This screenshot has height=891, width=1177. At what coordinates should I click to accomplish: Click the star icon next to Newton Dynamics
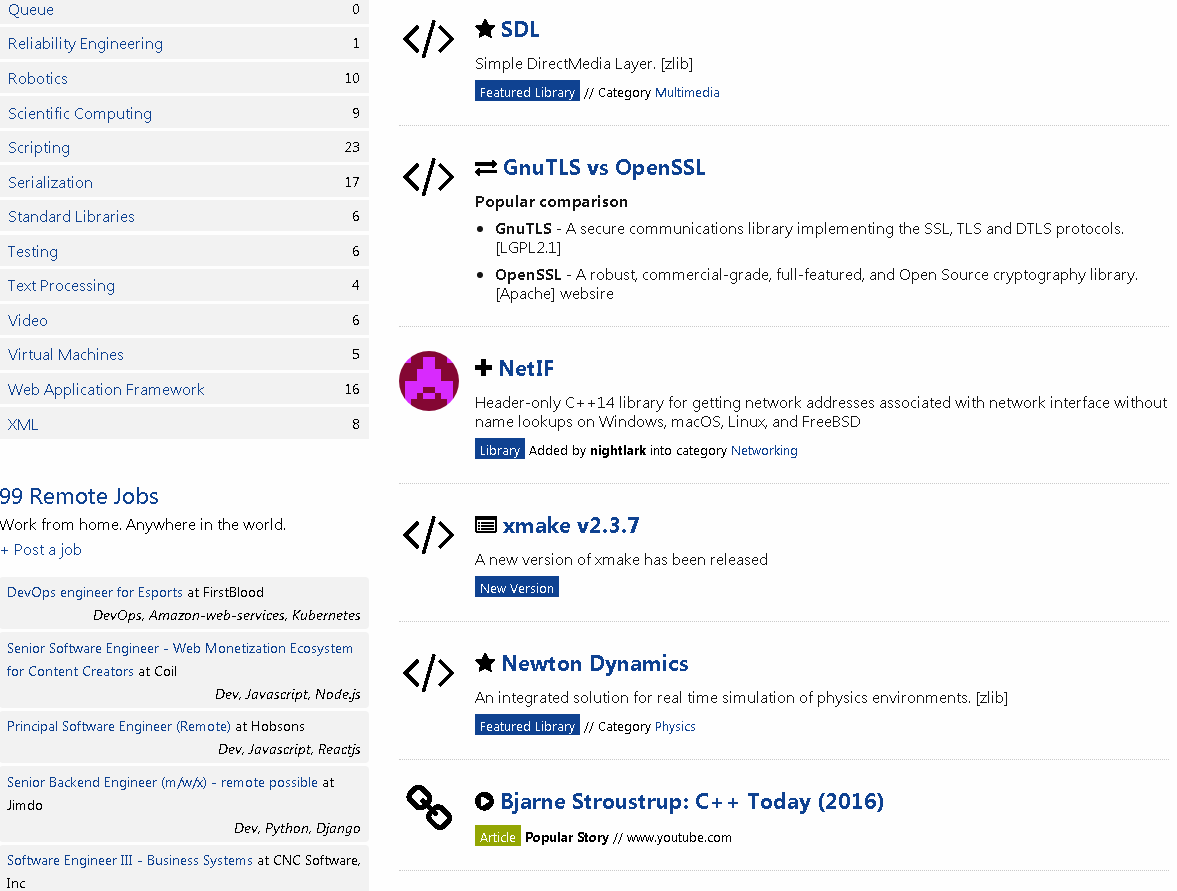pyautogui.click(x=486, y=661)
